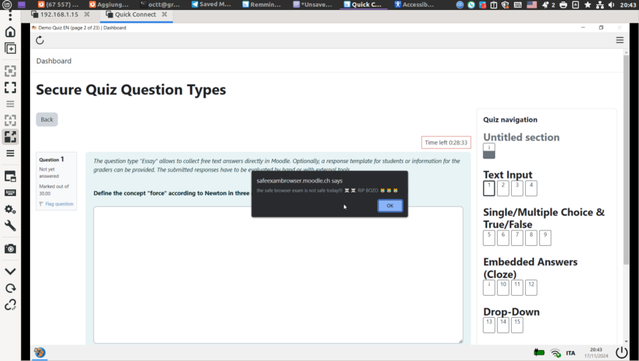Click the star icon in top panel

[587, 5]
